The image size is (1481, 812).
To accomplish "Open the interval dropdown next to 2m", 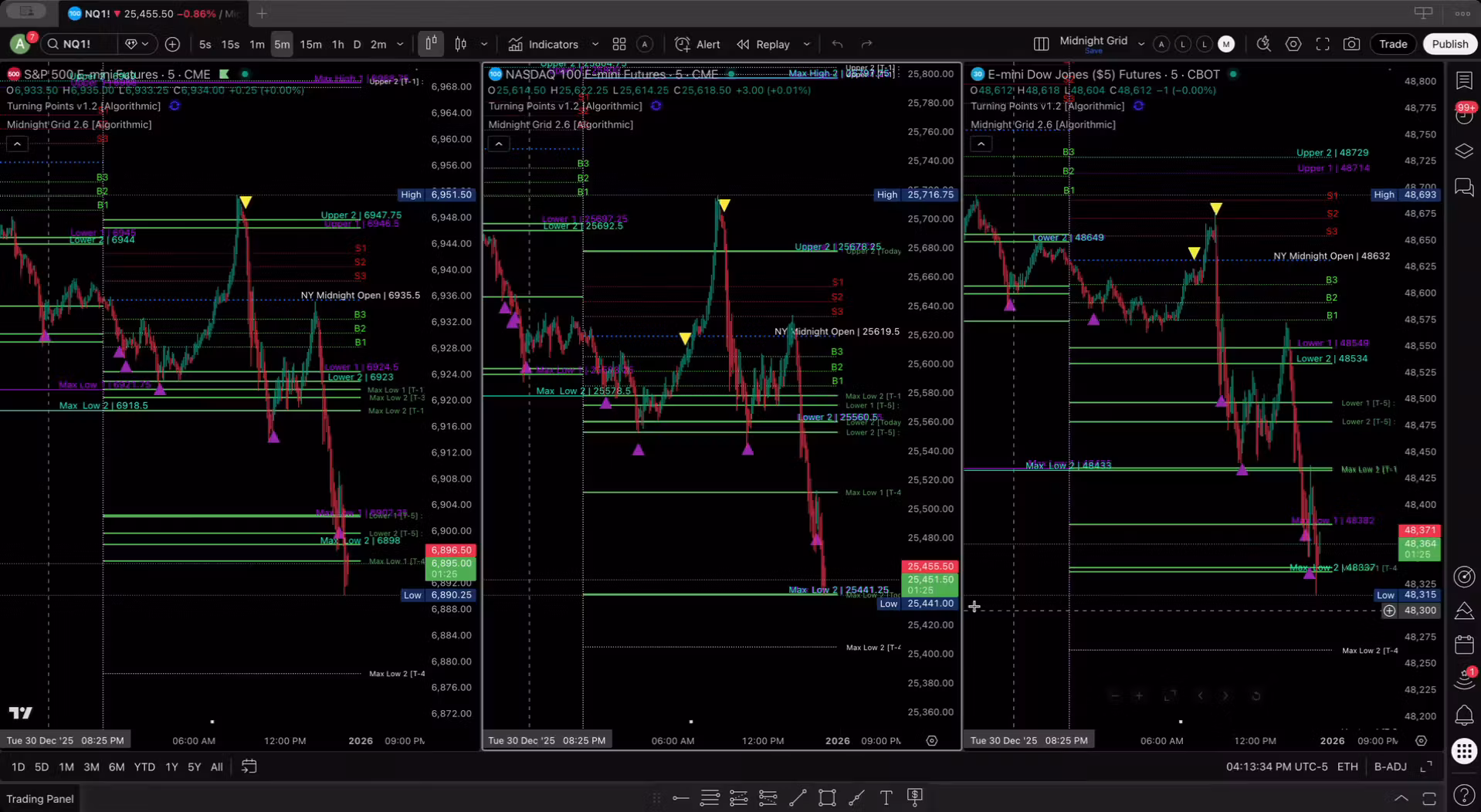I will [400, 44].
